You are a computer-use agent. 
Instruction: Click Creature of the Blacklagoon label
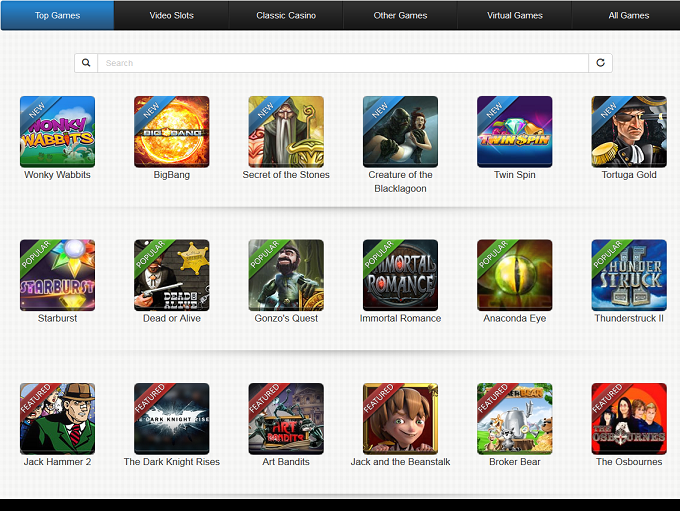click(x=400, y=182)
